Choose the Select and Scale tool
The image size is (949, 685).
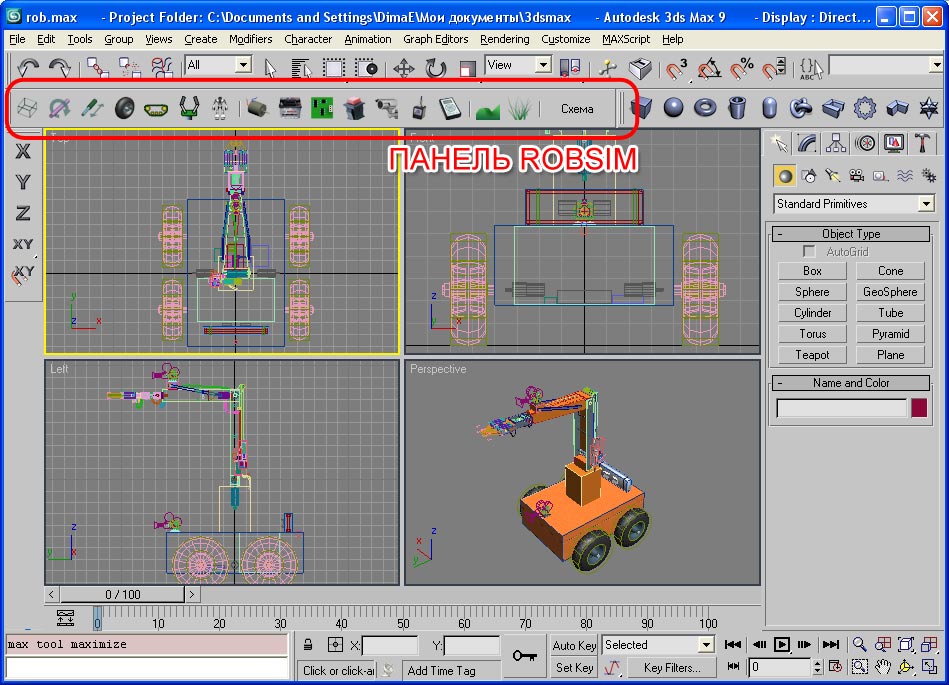pos(467,67)
